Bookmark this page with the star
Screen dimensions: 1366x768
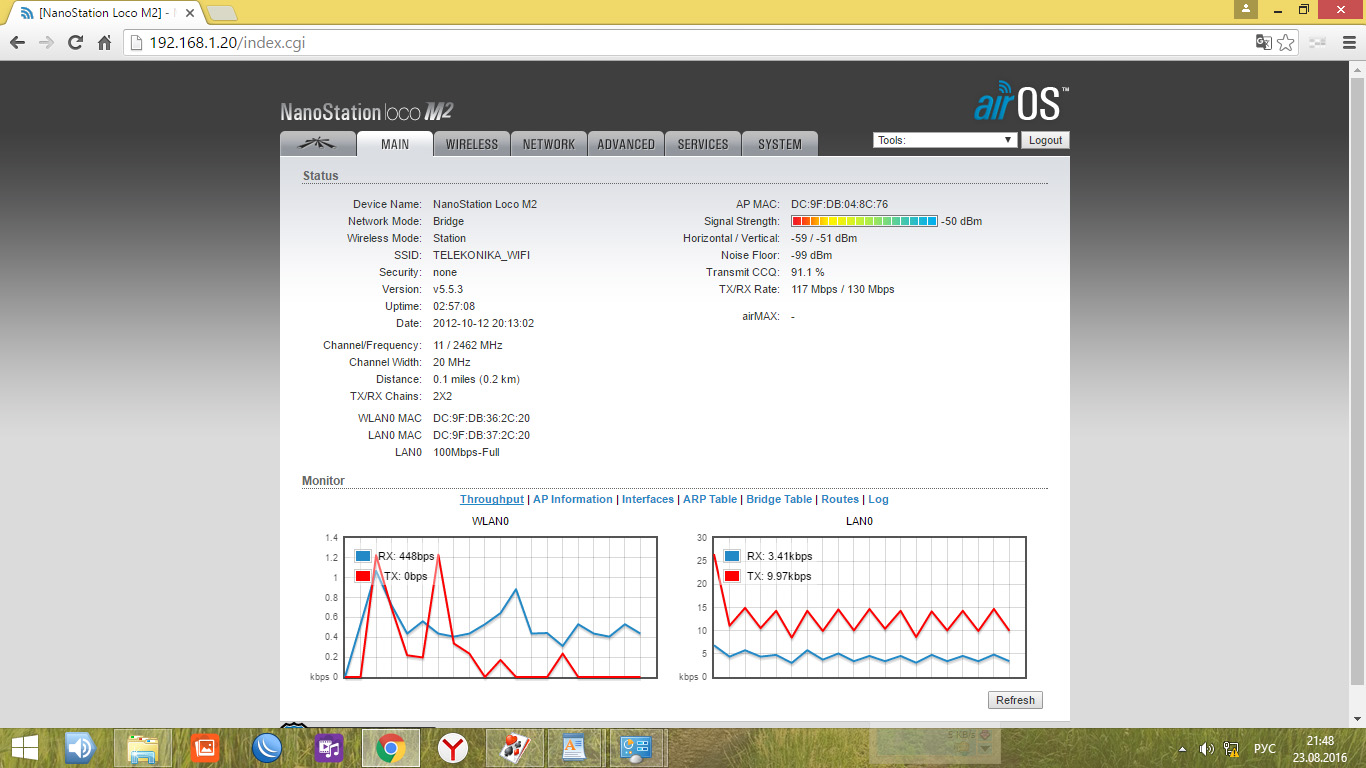pyautogui.click(x=1286, y=42)
